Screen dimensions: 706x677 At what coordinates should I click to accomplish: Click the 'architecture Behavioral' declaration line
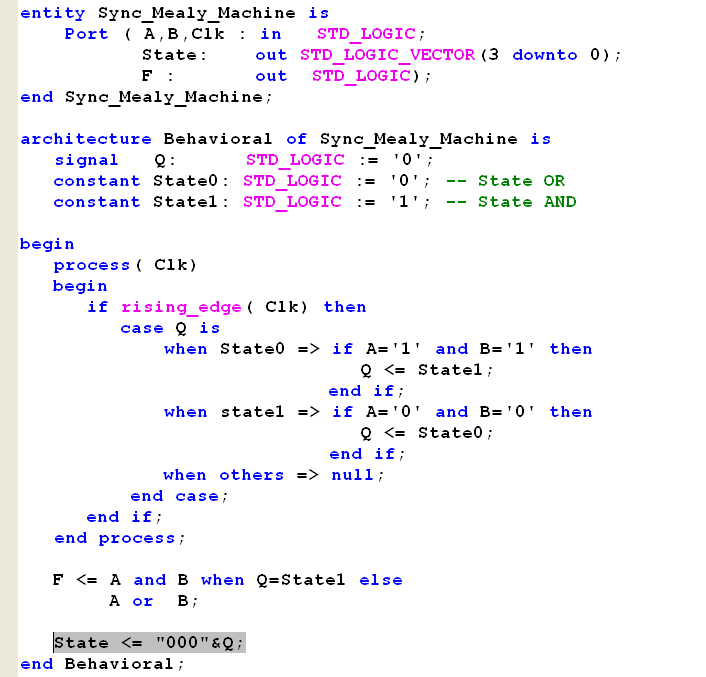point(286,139)
